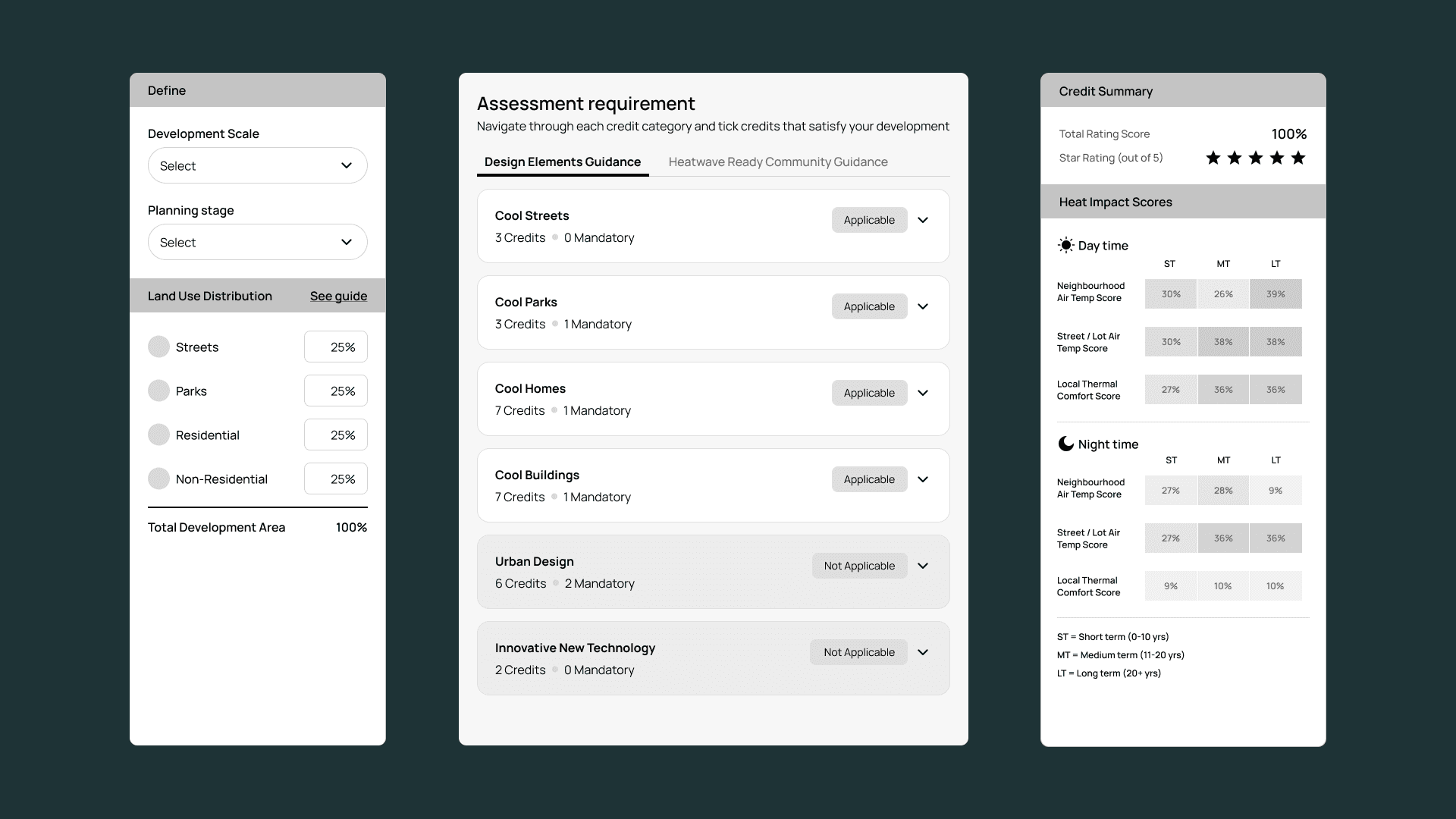Screen dimensions: 1456x819
Task: Open the See guide link
Action: click(x=338, y=296)
